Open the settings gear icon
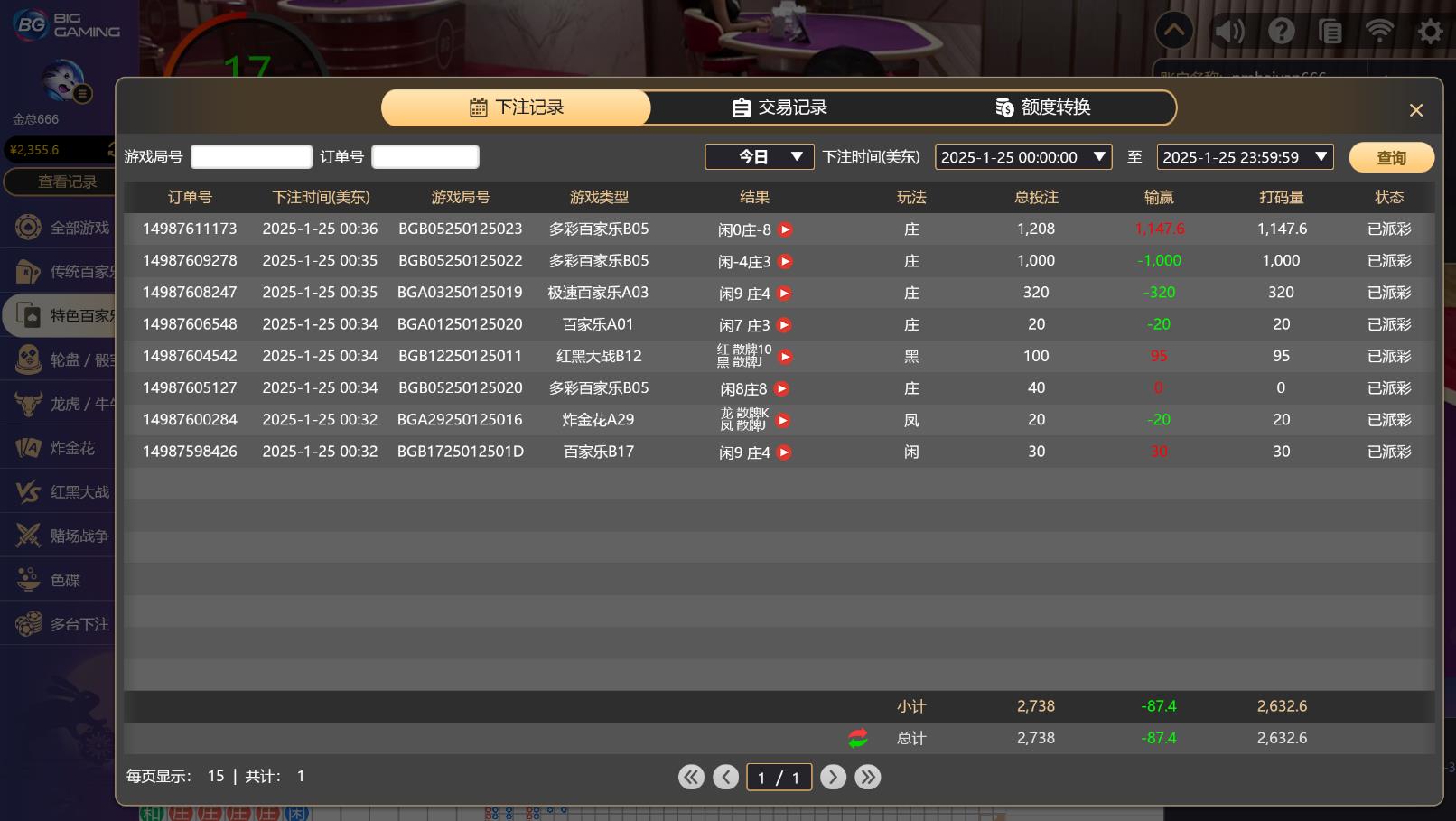The image size is (1456, 821). (1430, 33)
